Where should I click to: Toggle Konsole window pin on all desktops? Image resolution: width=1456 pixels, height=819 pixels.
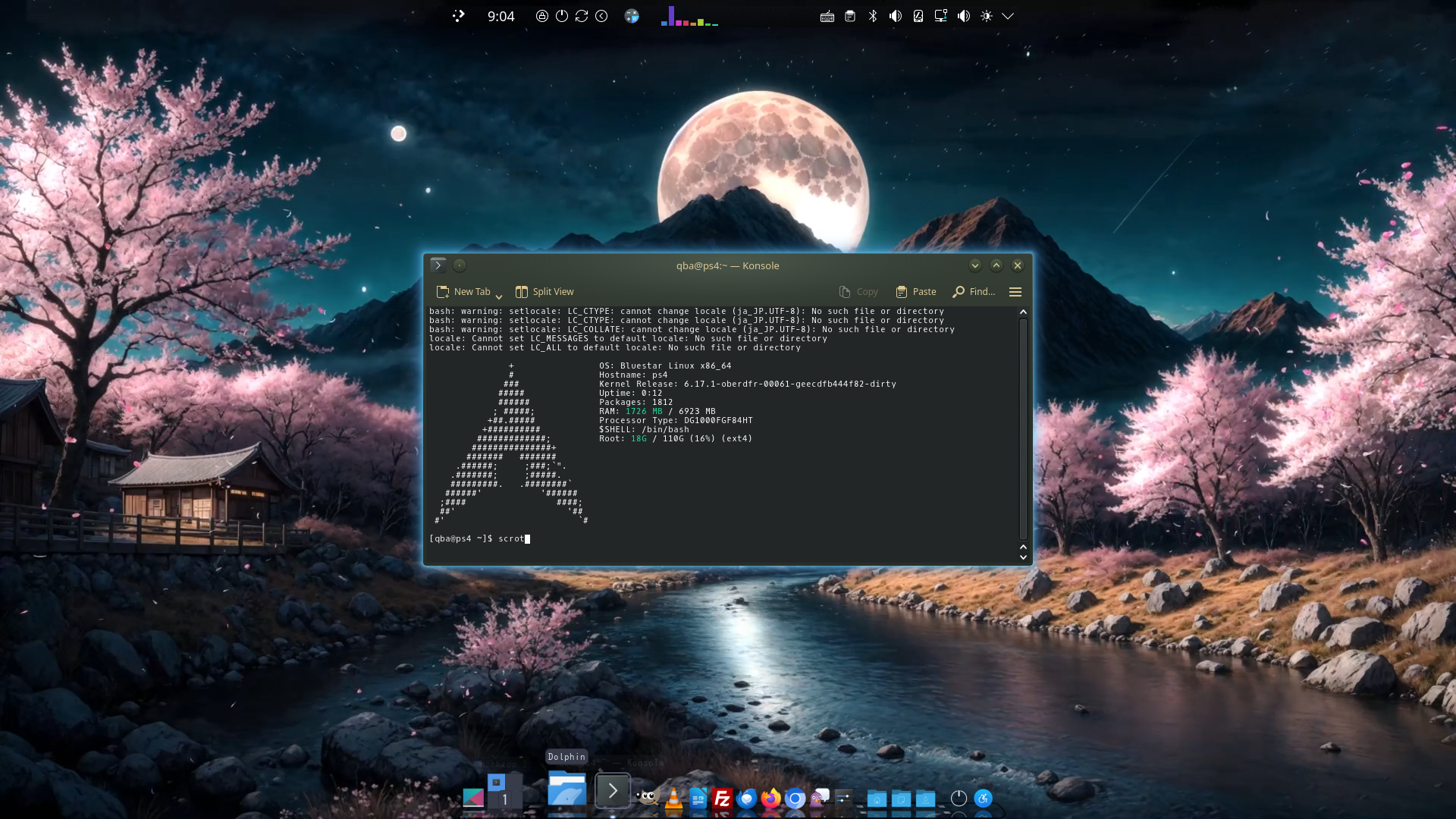click(x=460, y=265)
